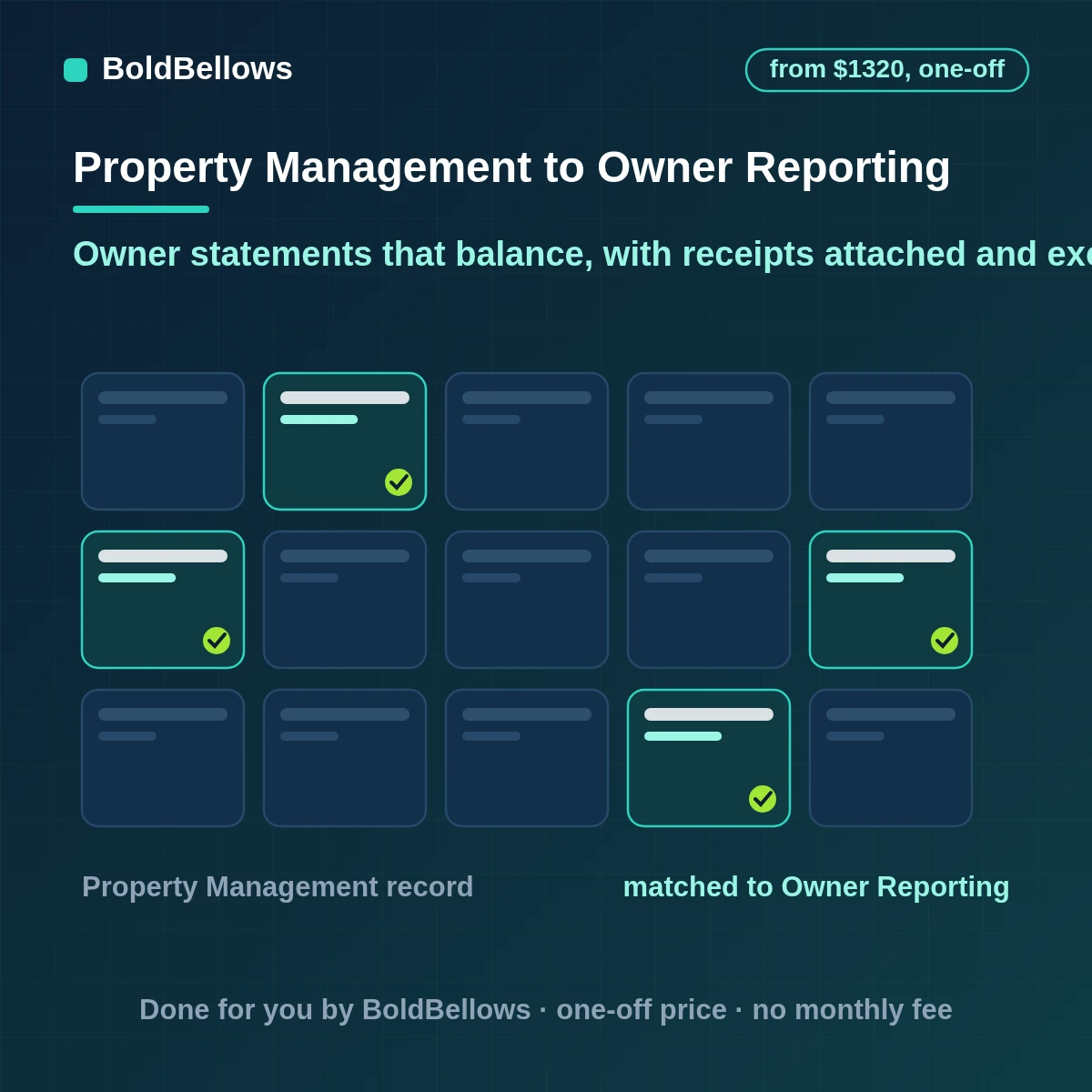Image resolution: width=1092 pixels, height=1092 pixels.
Task: Click the BoldBellows brand name
Action: pos(197,69)
